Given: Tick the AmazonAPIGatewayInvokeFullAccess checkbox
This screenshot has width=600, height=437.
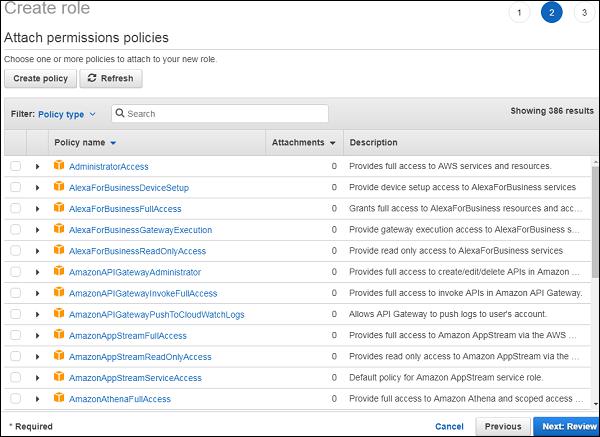Looking at the screenshot, I should tap(15, 293).
